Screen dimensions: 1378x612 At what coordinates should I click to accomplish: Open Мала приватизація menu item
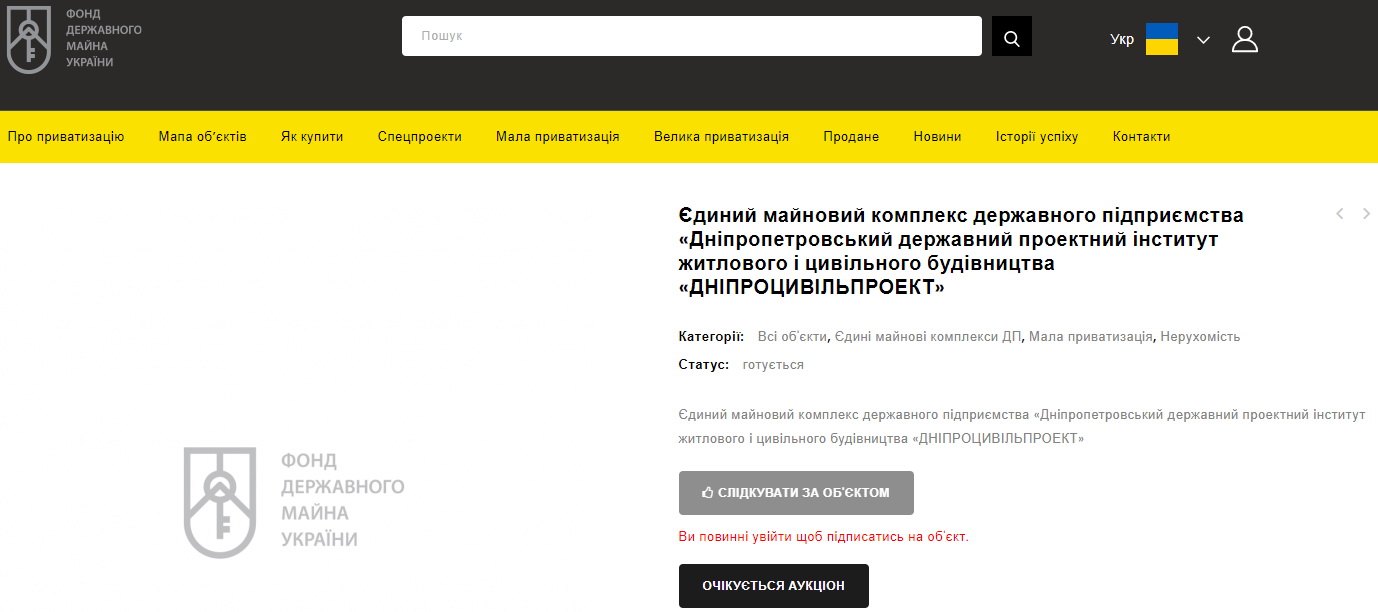(x=558, y=137)
